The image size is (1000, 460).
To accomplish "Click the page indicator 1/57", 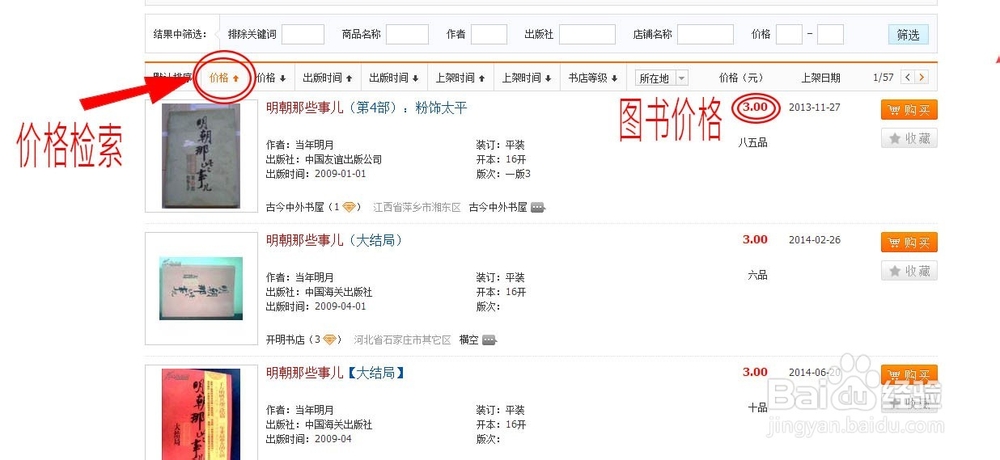I will [883, 78].
